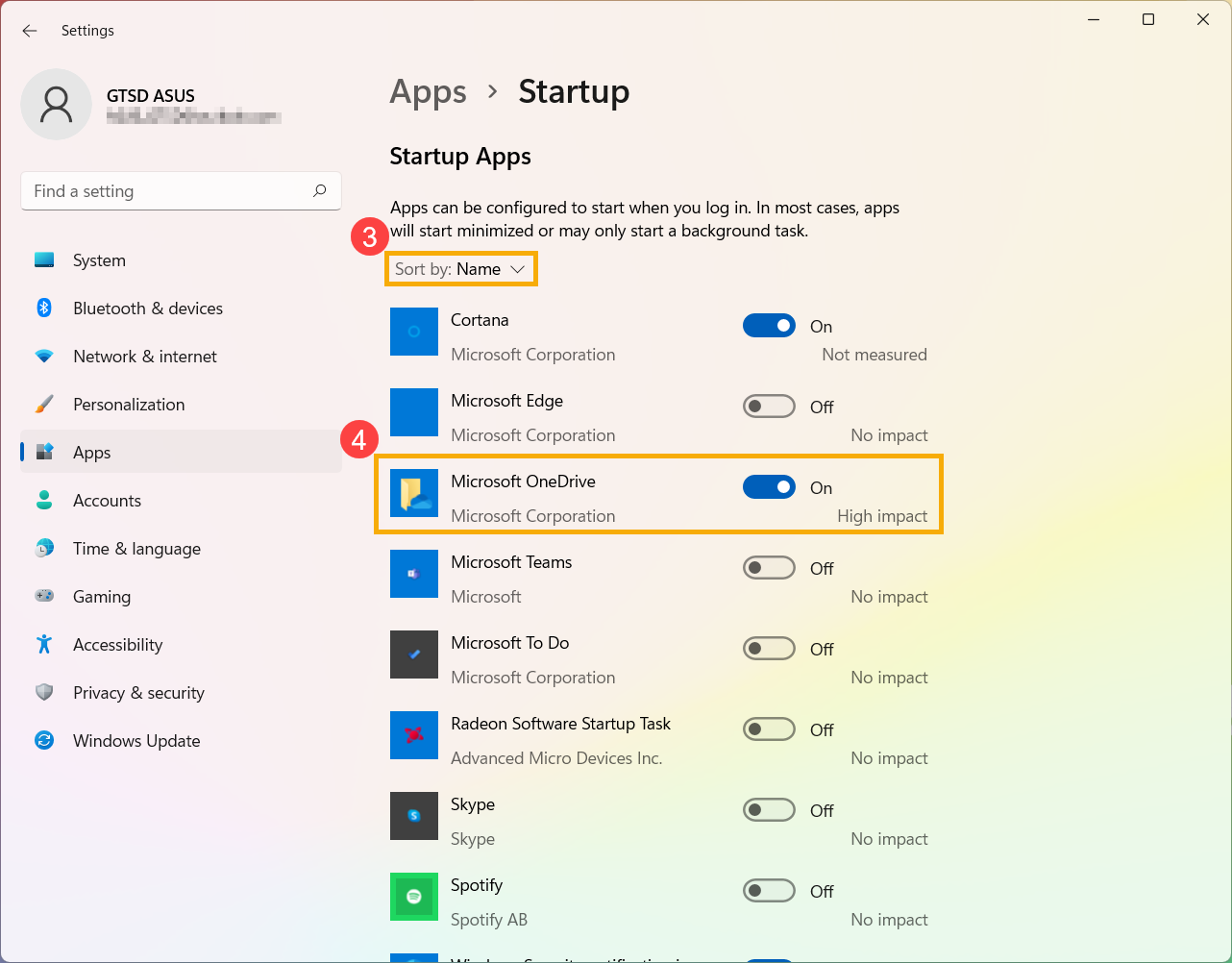The width and height of the screenshot is (1232, 963).
Task: Open the Sort by Name dropdown
Action: click(460, 269)
